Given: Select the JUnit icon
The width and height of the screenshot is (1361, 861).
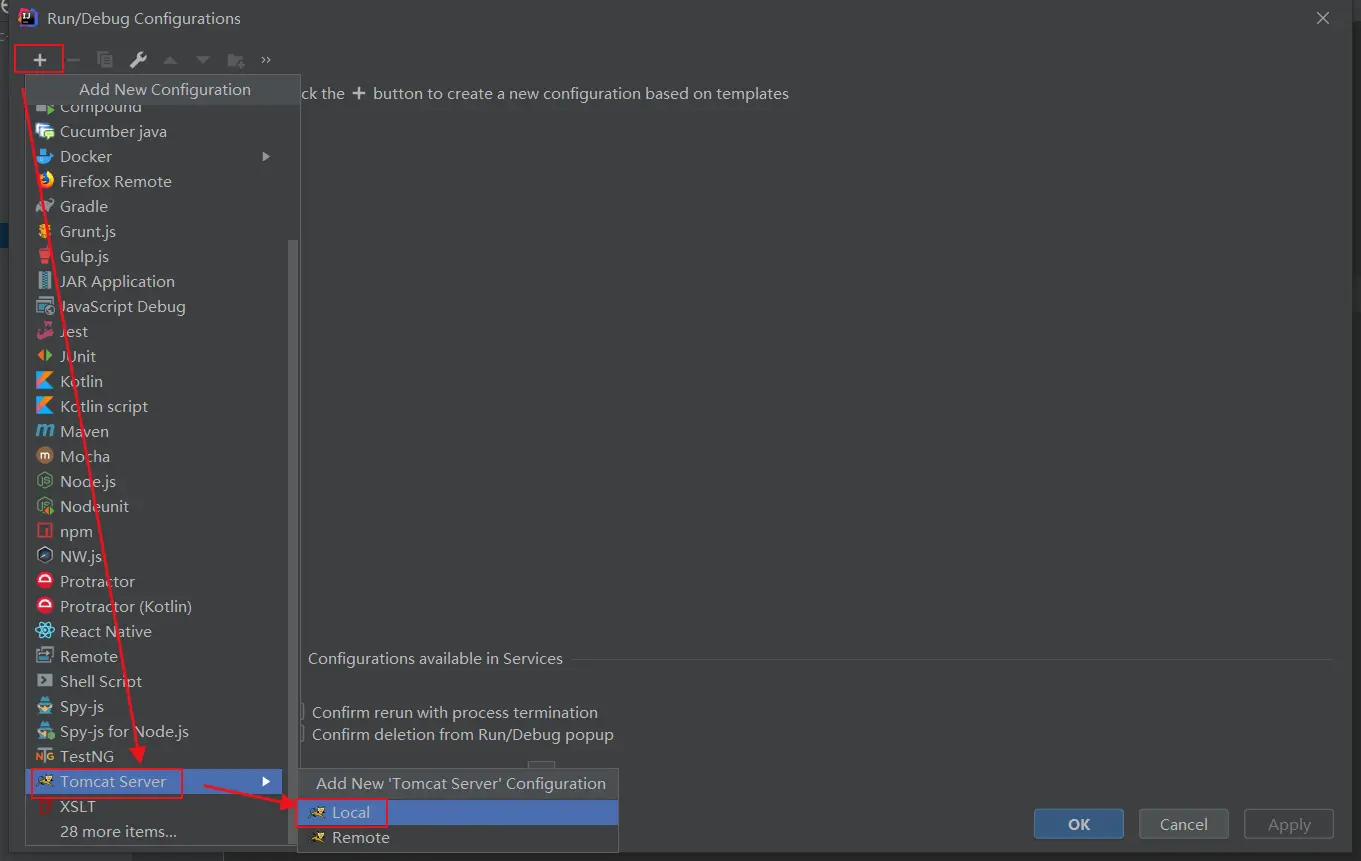Looking at the screenshot, I should (x=45, y=356).
